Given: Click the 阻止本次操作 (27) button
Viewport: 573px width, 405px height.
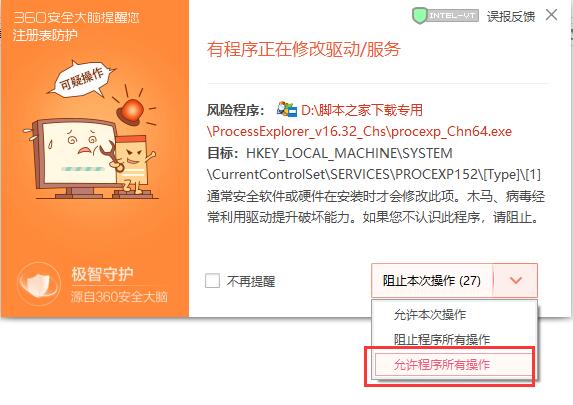Looking at the screenshot, I should (x=432, y=280).
